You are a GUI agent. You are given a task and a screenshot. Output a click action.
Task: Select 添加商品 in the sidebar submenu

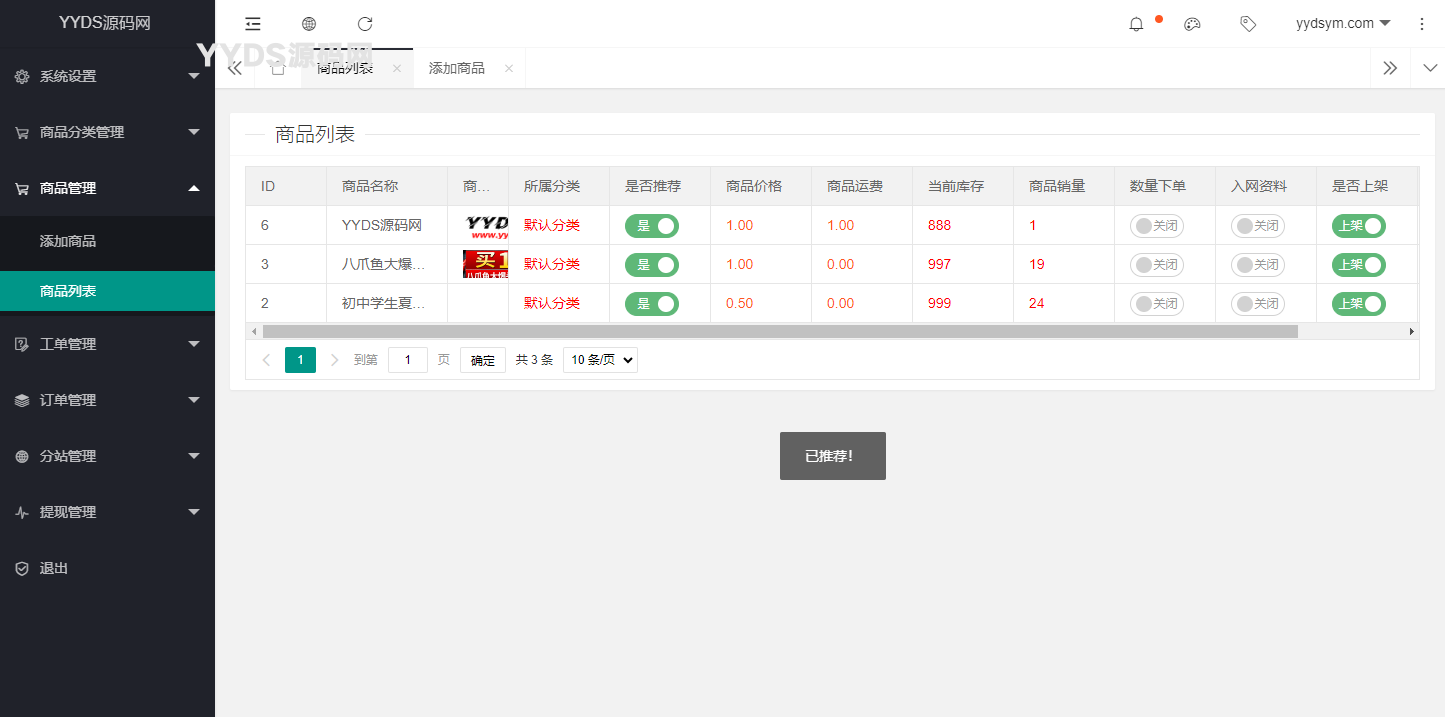pos(68,241)
